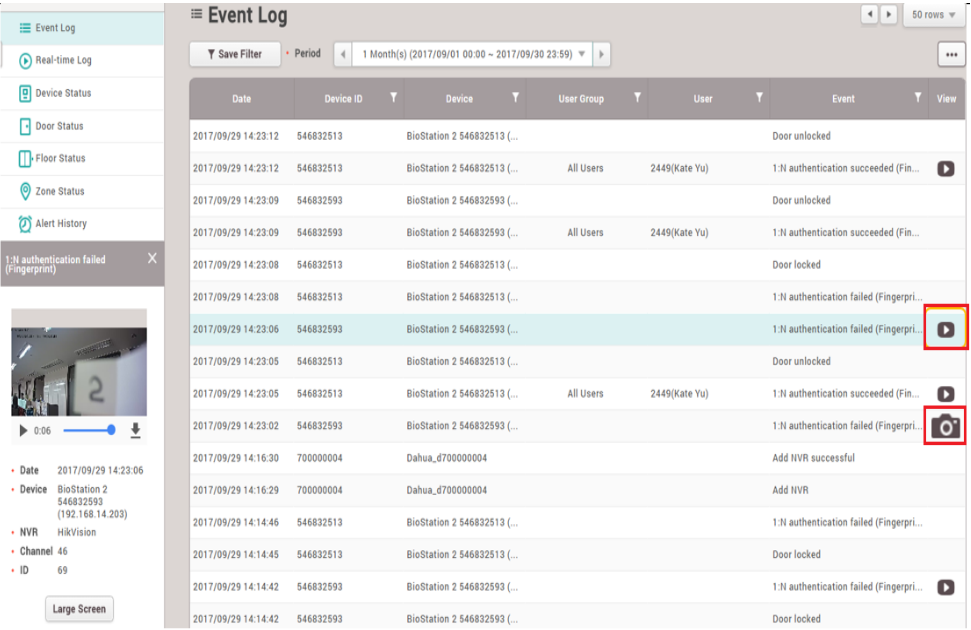971x630 pixels.
Task: Open the Event column filter icon
Action: tap(918, 98)
